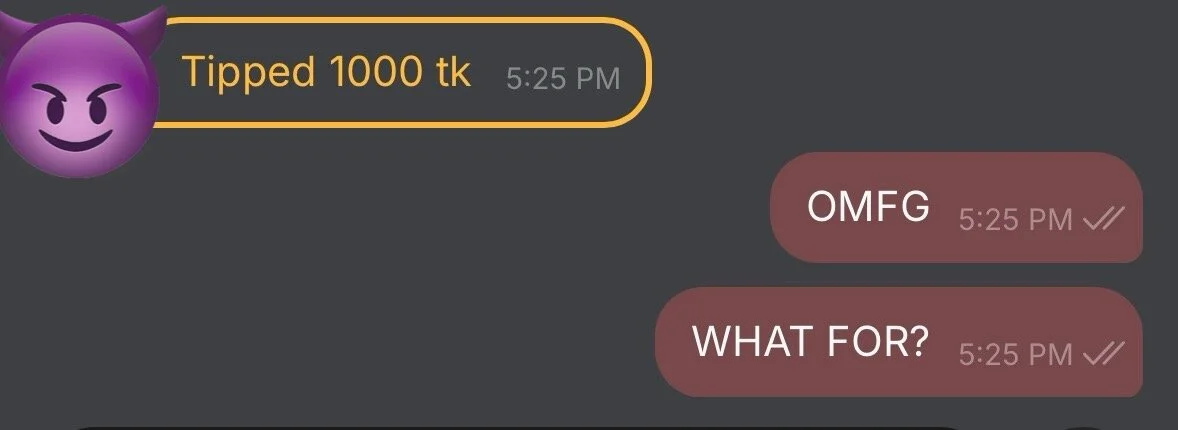Select the double-check receipt on OMFG message
The image size is (1178, 430).
click(1103, 220)
